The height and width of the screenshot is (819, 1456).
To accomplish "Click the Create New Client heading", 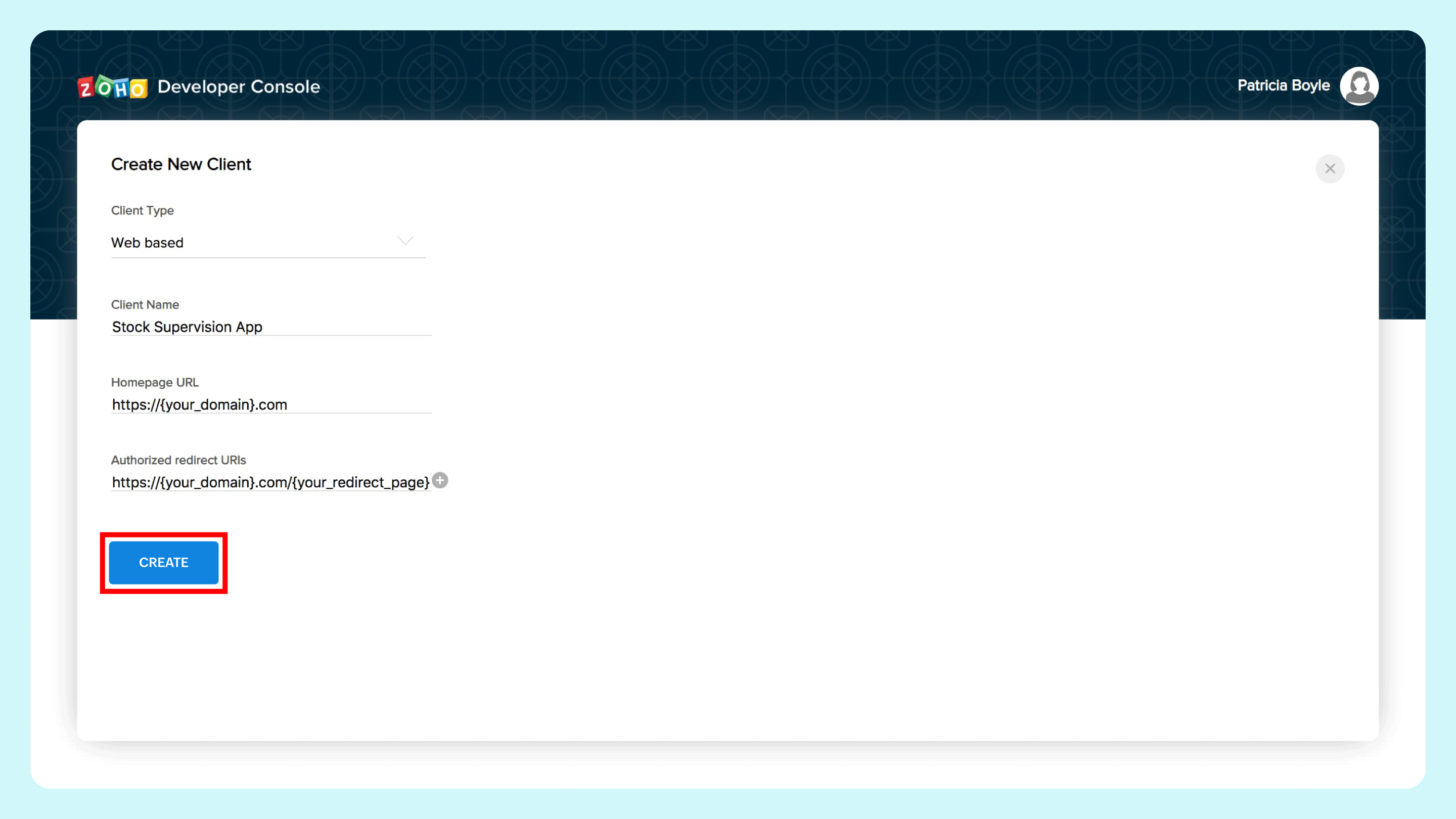I will click(181, 164).
